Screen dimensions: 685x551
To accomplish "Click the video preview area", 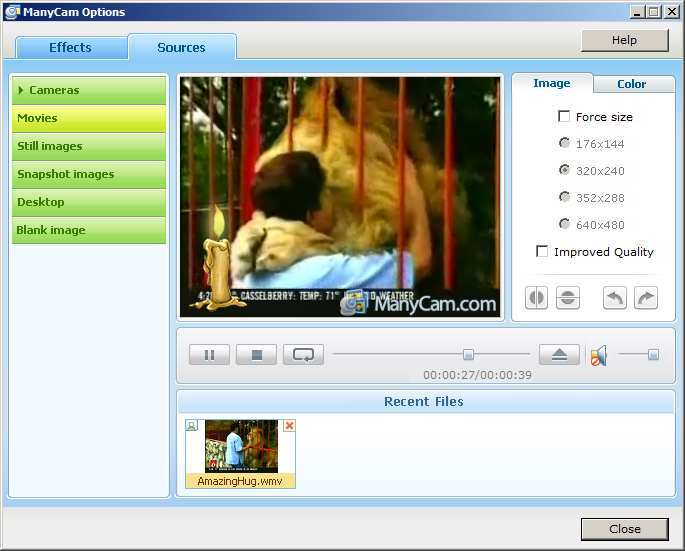I will click(340, 197).
